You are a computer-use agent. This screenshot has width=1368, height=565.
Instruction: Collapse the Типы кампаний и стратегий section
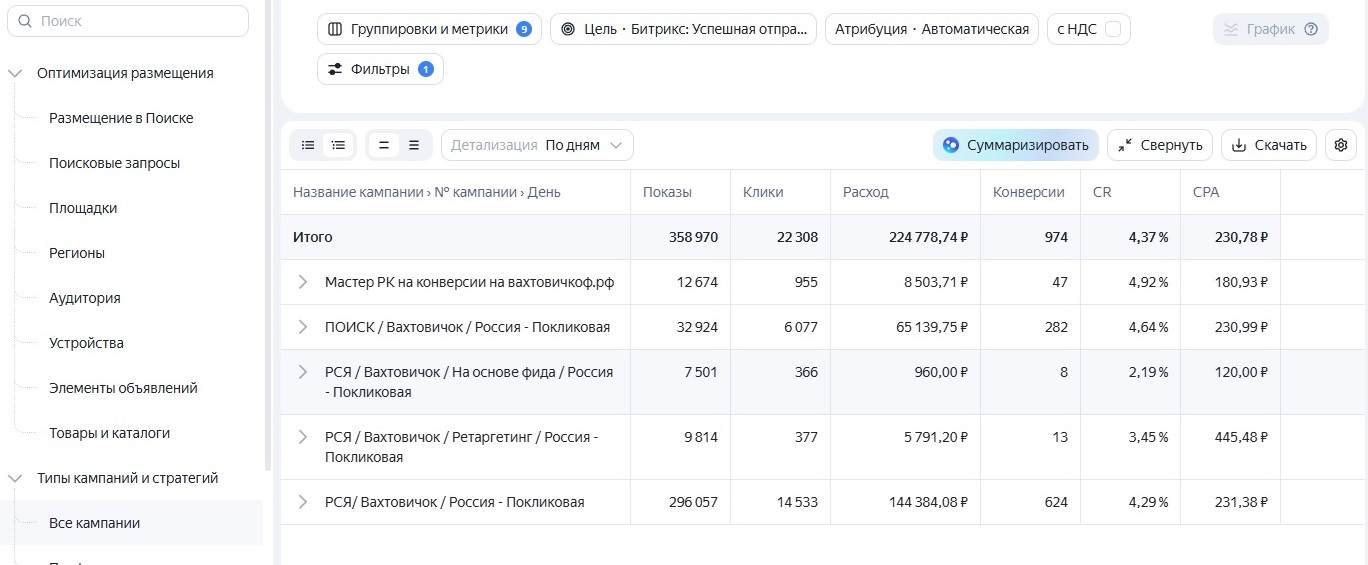click(15, 478)
